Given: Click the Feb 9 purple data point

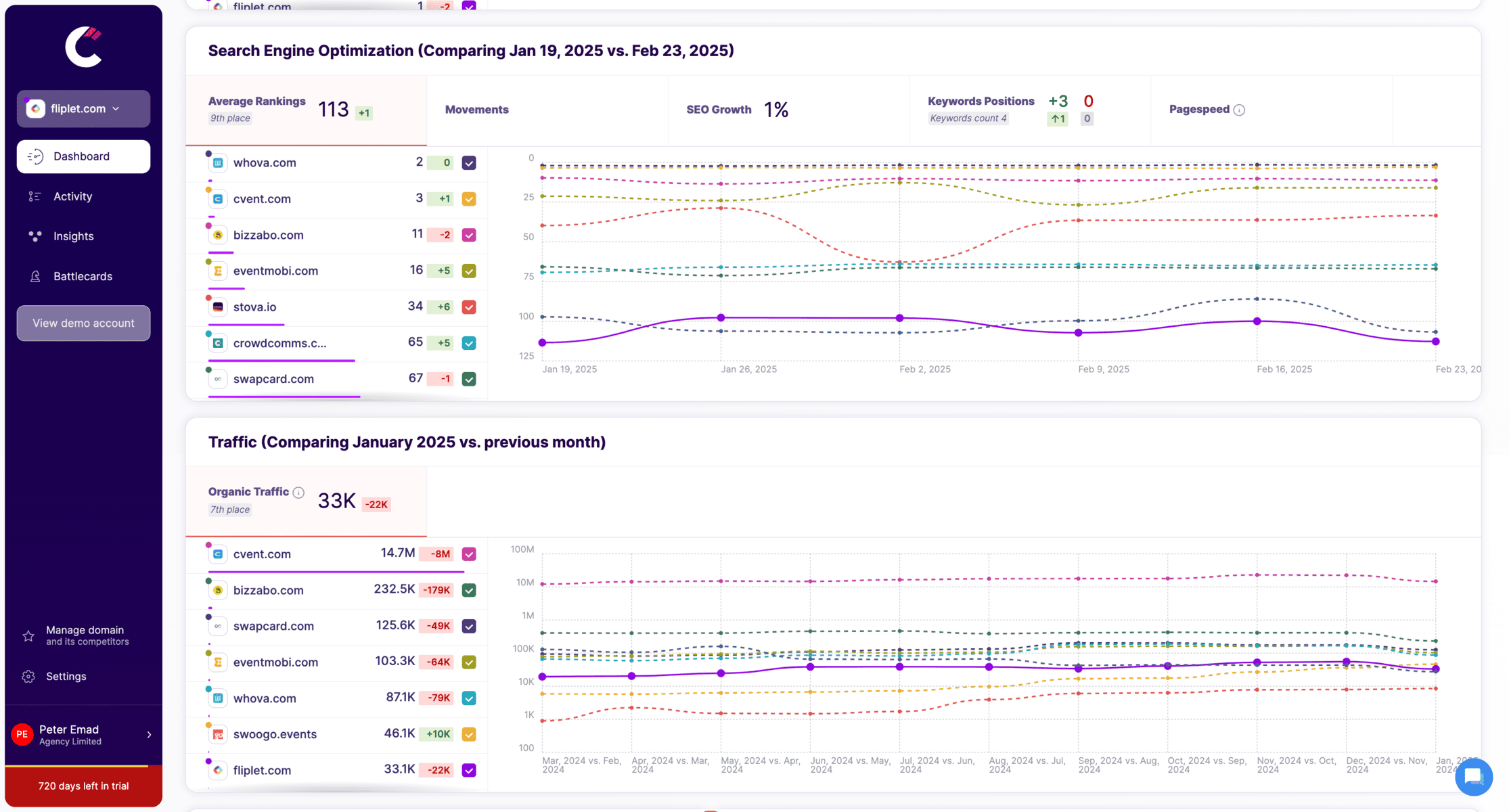Looking at the screenshot, I should point(1079,333).
